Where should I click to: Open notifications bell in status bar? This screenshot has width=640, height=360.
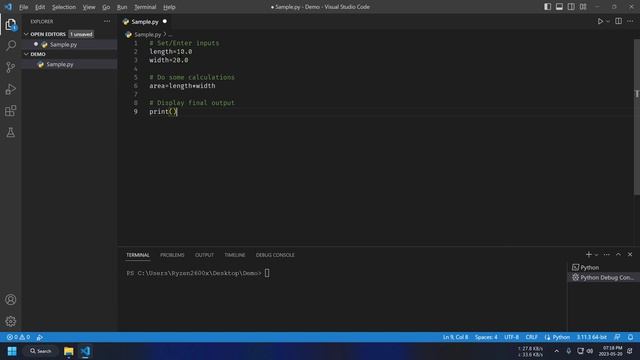(631, 337)
